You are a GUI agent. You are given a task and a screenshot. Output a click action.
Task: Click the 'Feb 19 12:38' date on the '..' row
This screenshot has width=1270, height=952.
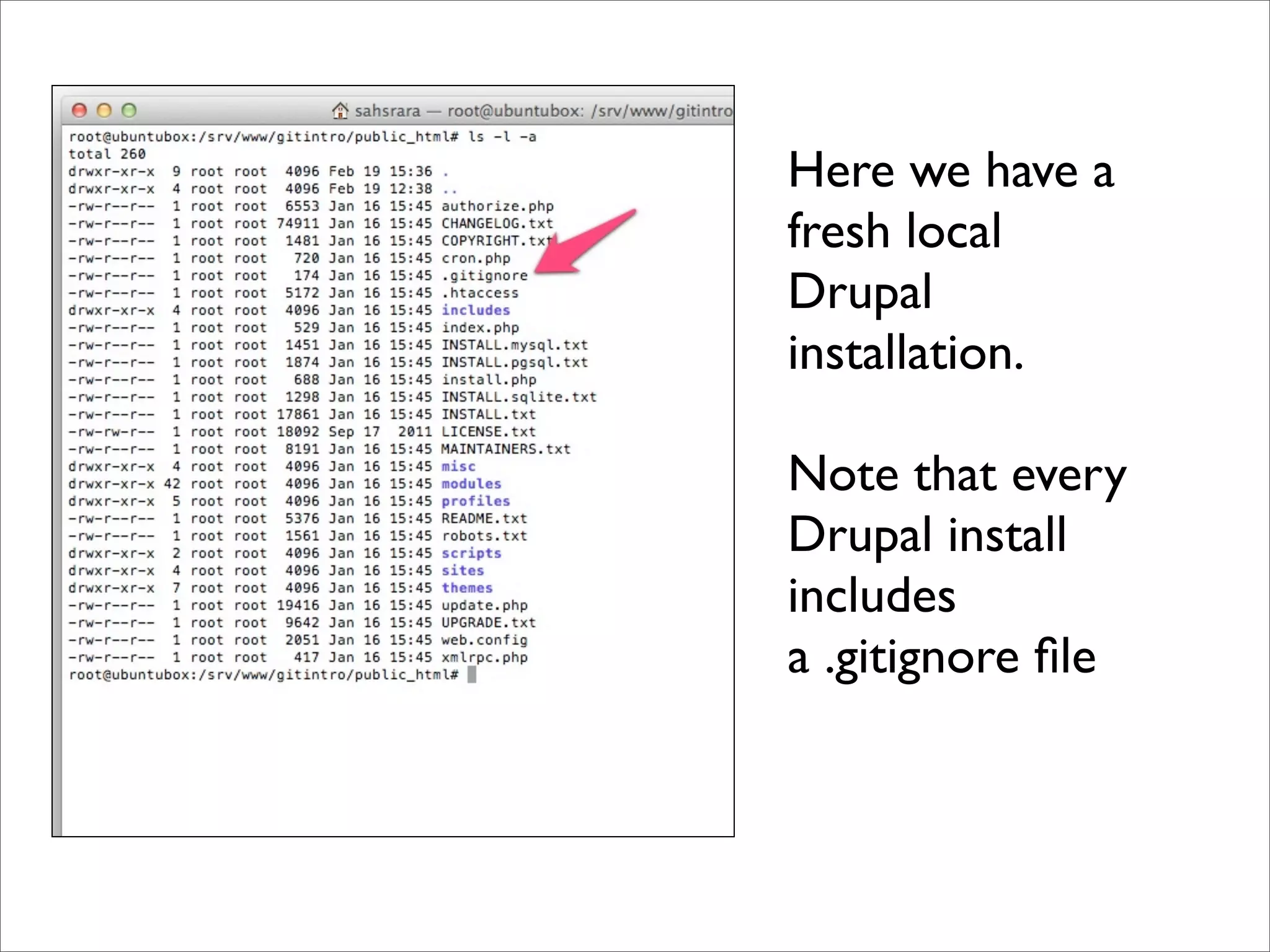380,188
